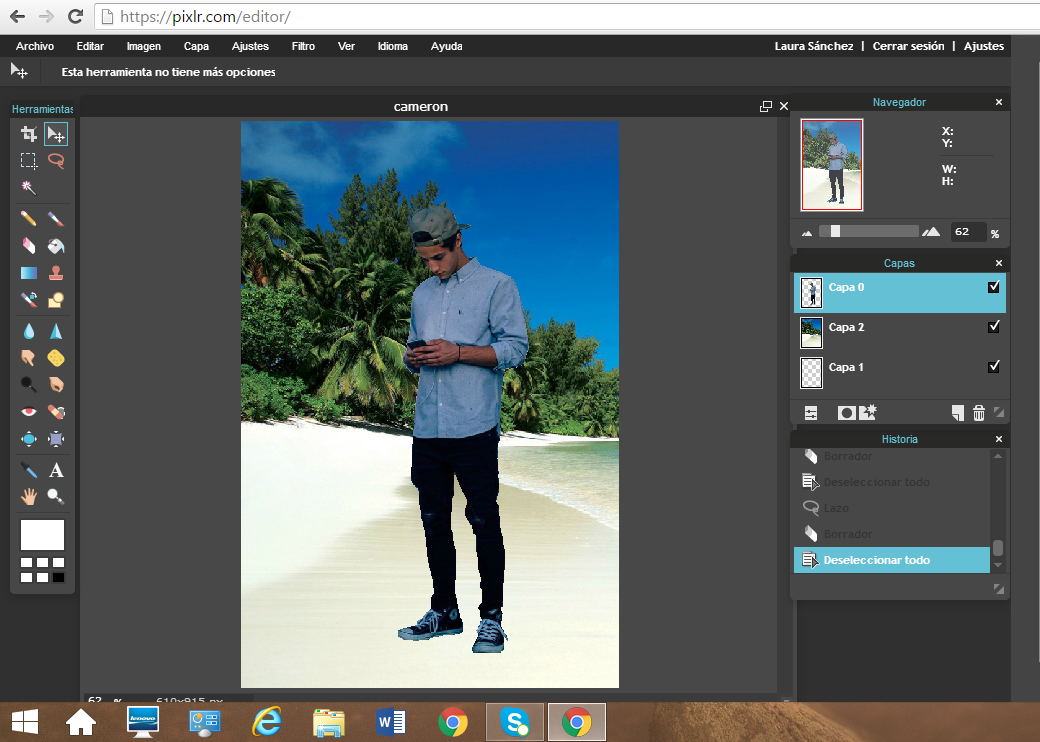This screenshot has height=742, width=1040.
Task: Select the Color Replace tool
Action: pos(29,300)
